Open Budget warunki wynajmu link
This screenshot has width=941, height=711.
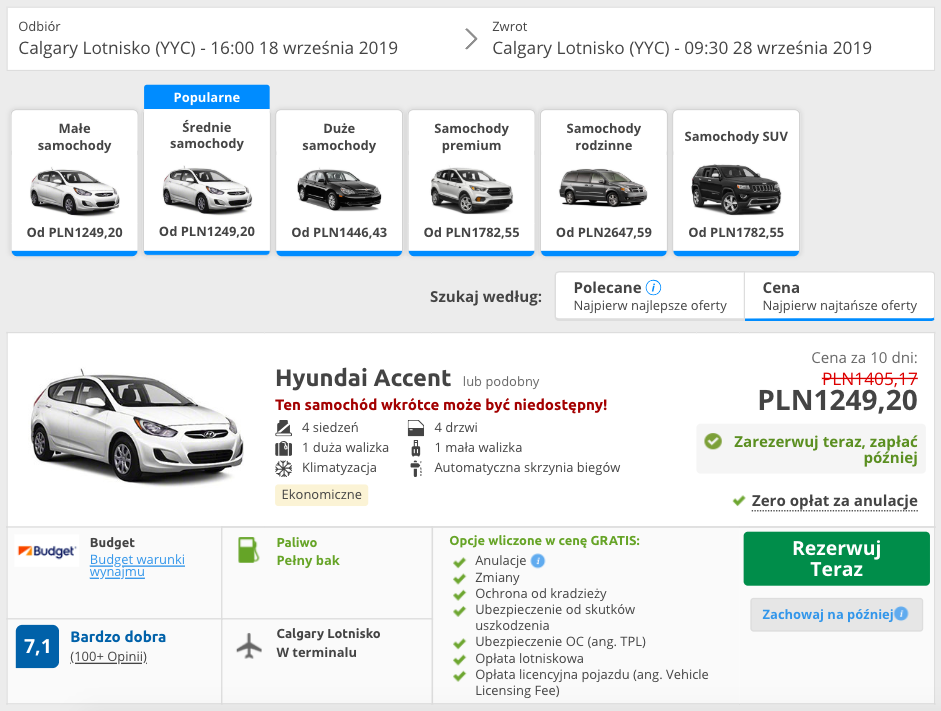click(x=137, y=565)
